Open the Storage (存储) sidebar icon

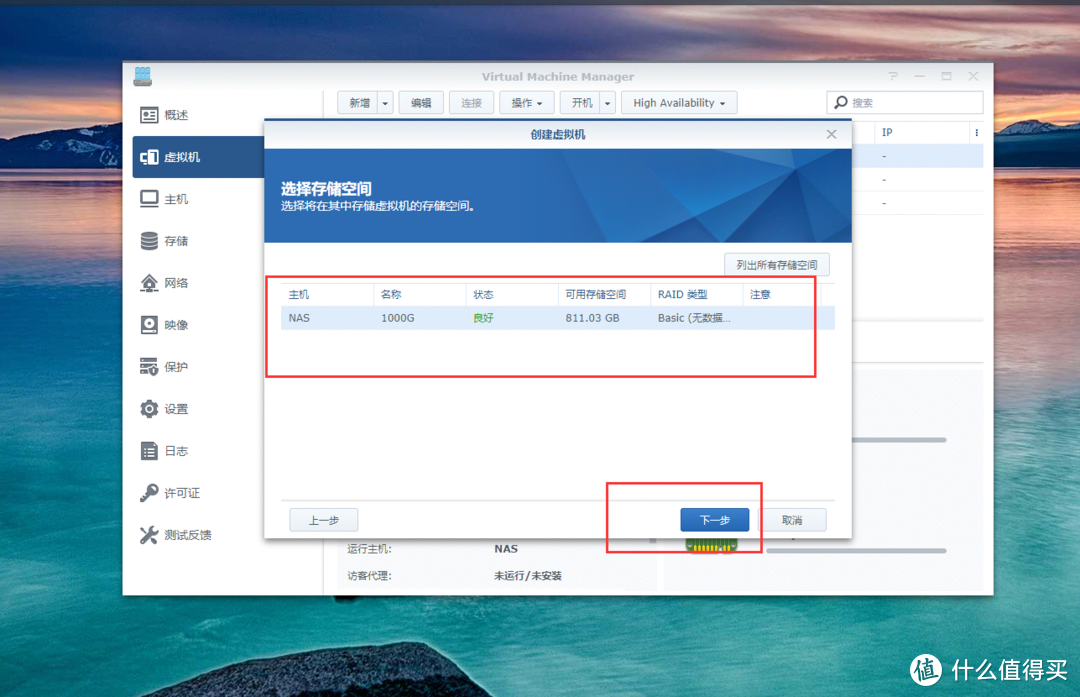(x=149, y=241)
